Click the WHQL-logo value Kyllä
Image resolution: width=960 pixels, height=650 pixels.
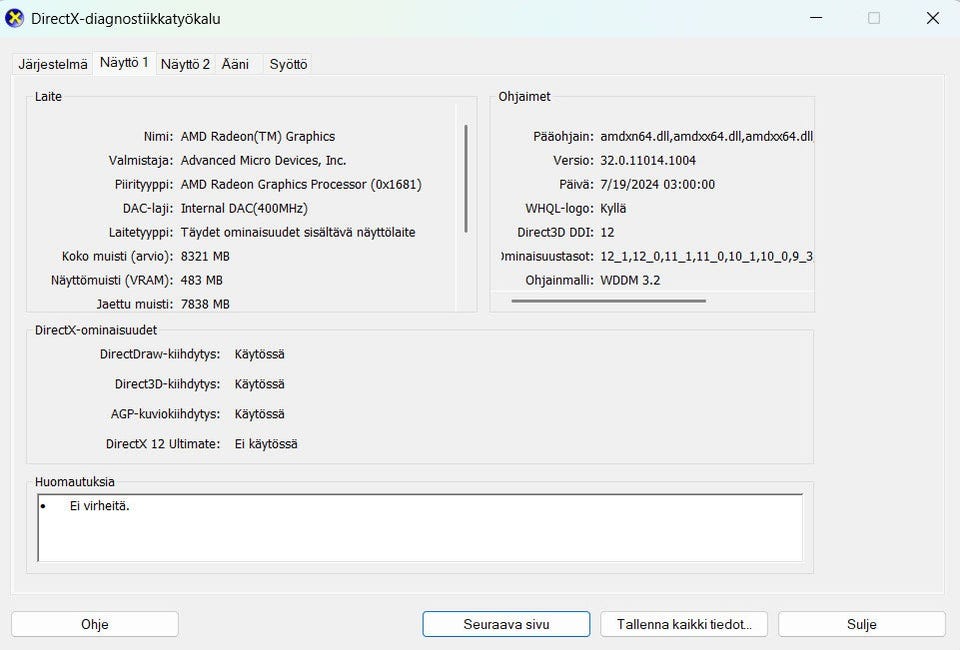(x=613, y=208)
